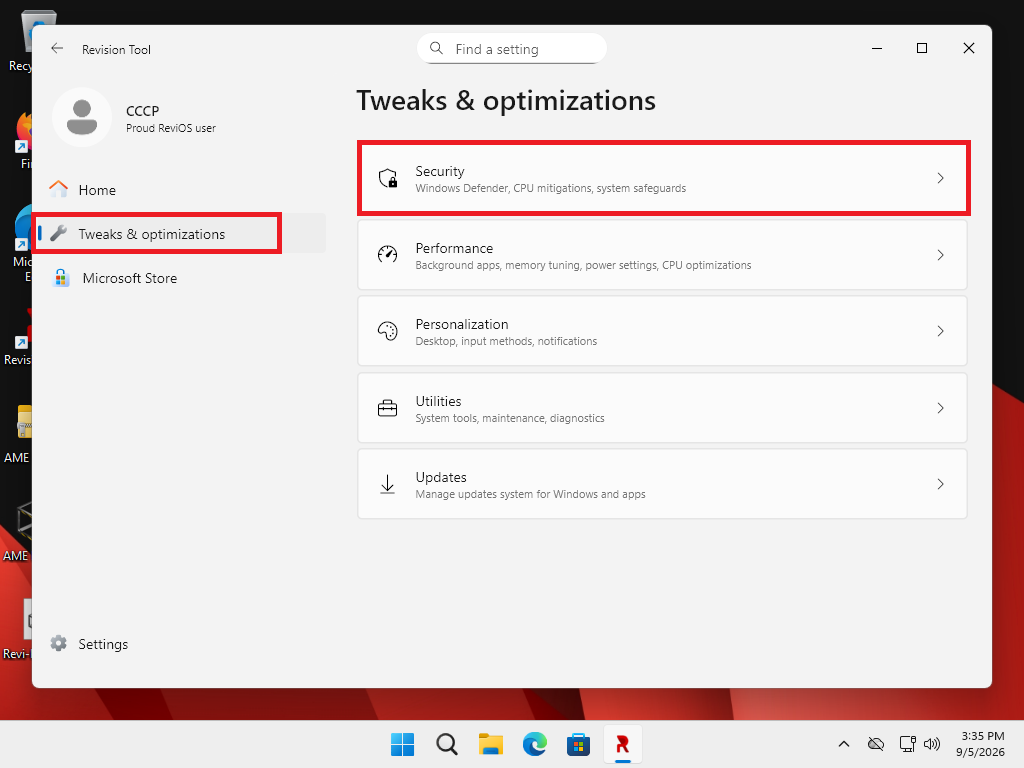Screen dimensions: 1024x768
Task: Open the Personalization category title
Action: (x=462, y=324)
